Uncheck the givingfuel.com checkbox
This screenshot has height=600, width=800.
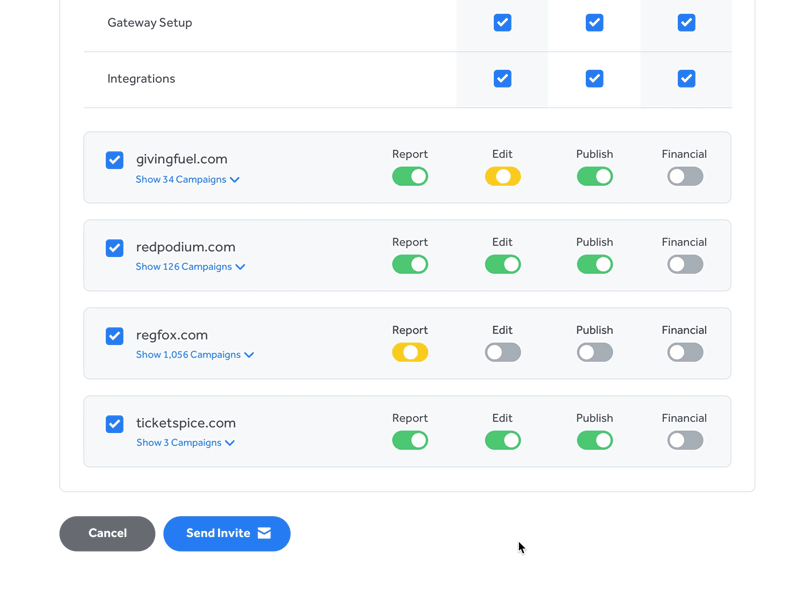click(x=115, y=160)
